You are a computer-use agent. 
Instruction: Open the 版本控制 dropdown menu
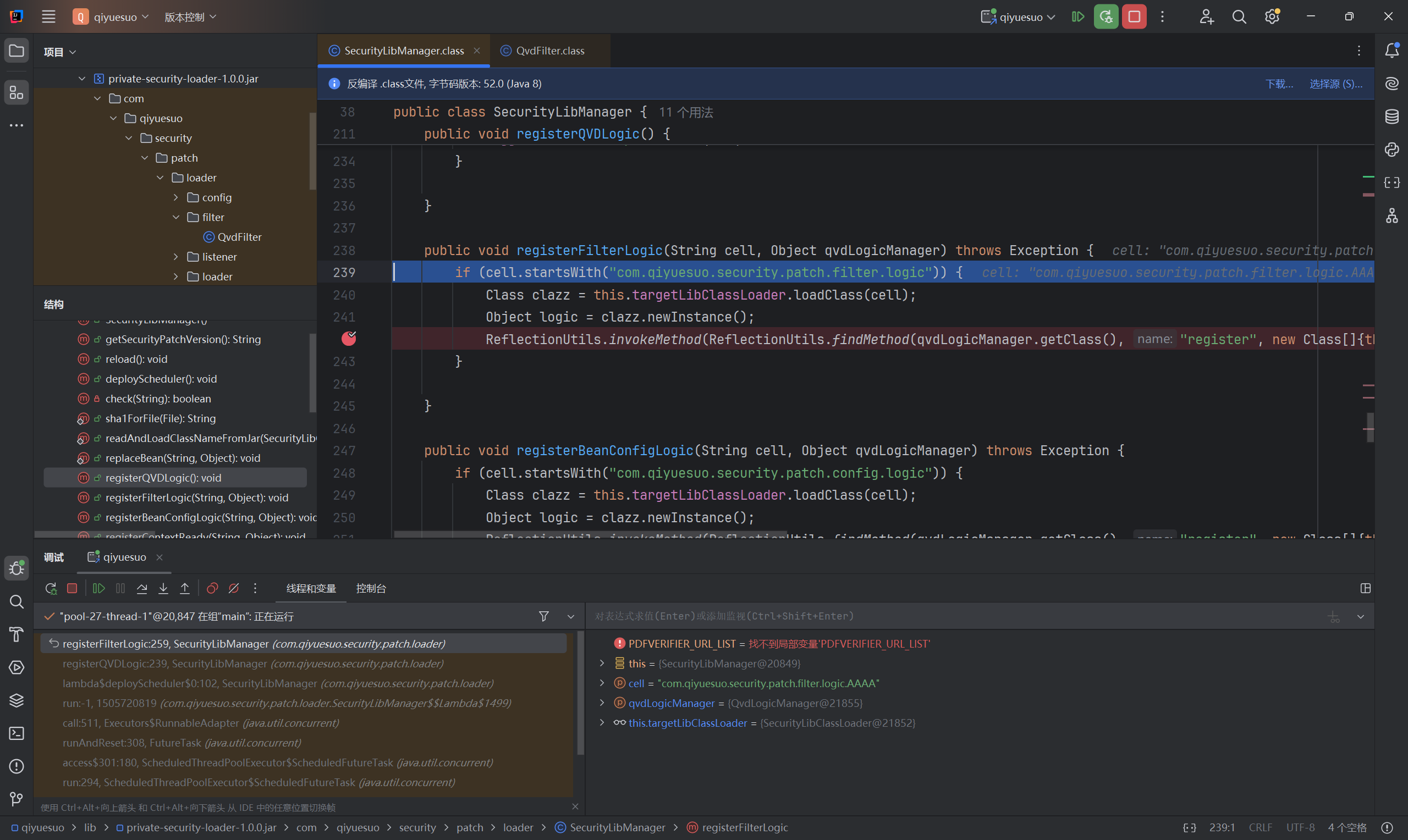coord(190,17)
